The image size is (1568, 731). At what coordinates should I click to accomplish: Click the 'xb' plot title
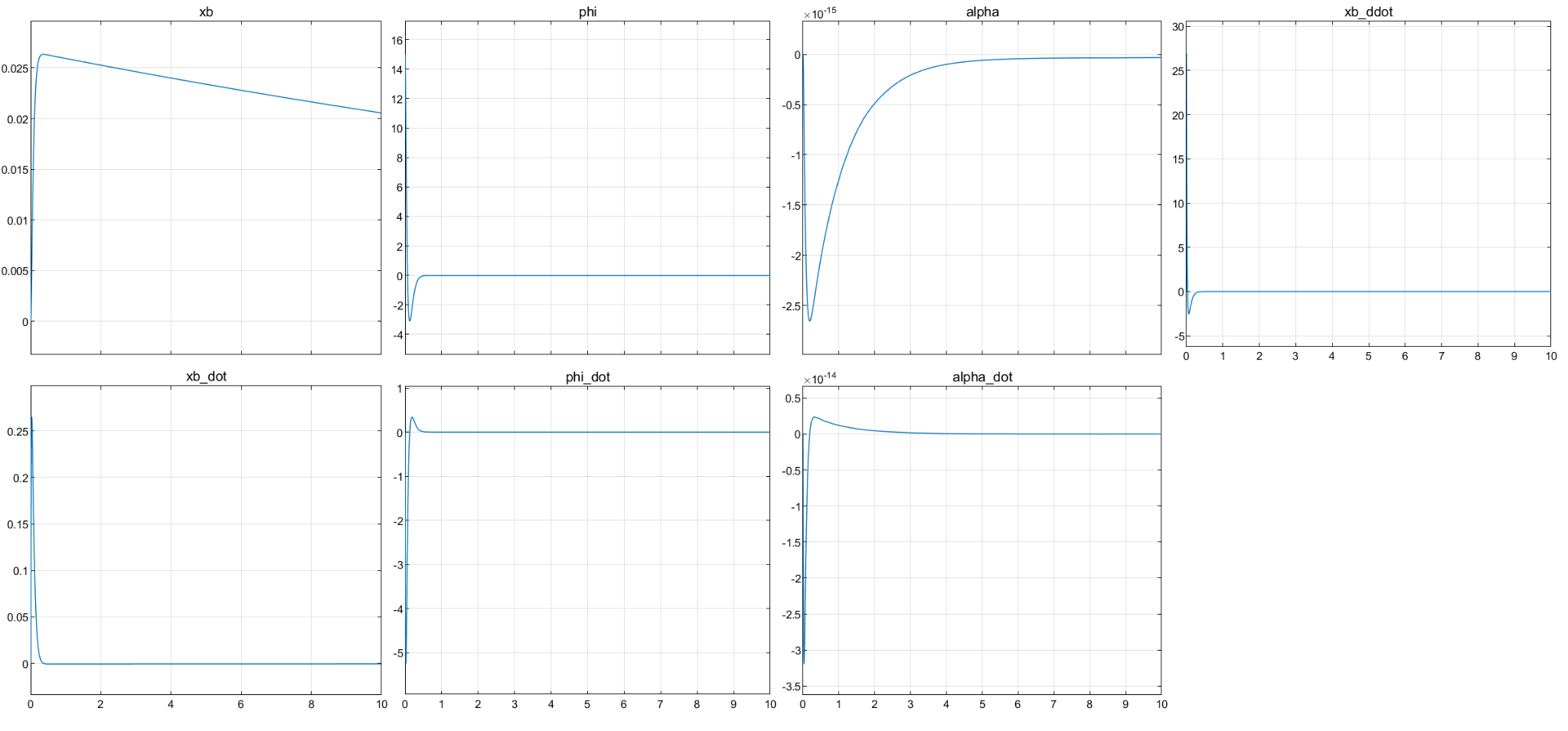206,11
